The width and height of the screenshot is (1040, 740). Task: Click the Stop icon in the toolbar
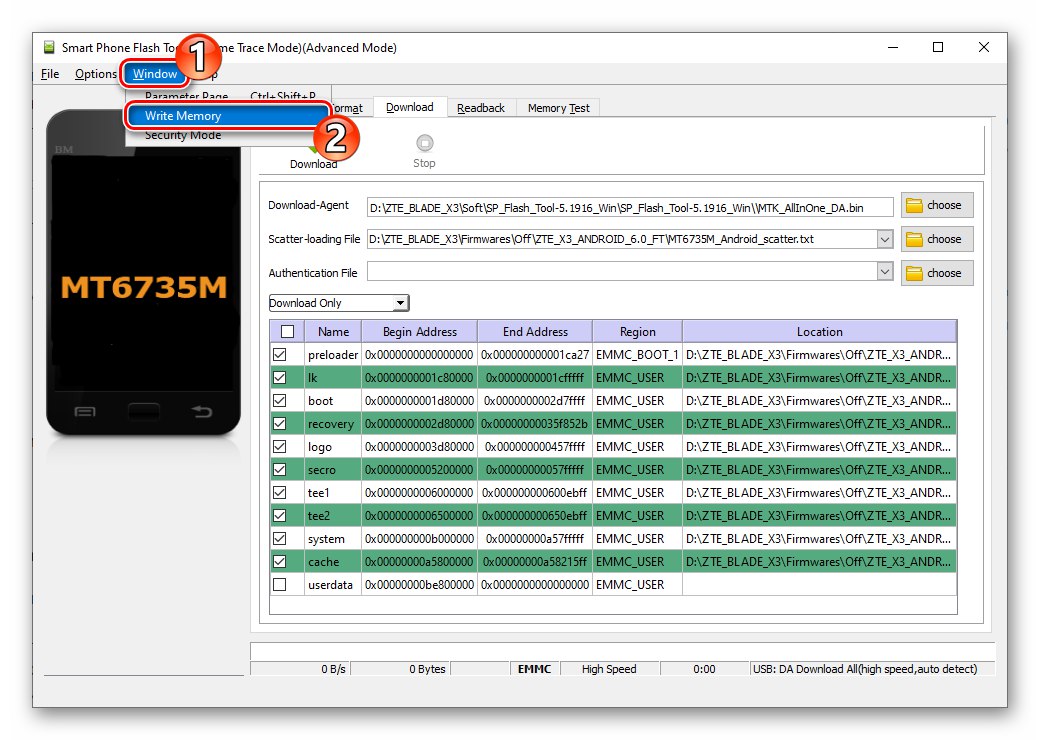click(424, 143)
